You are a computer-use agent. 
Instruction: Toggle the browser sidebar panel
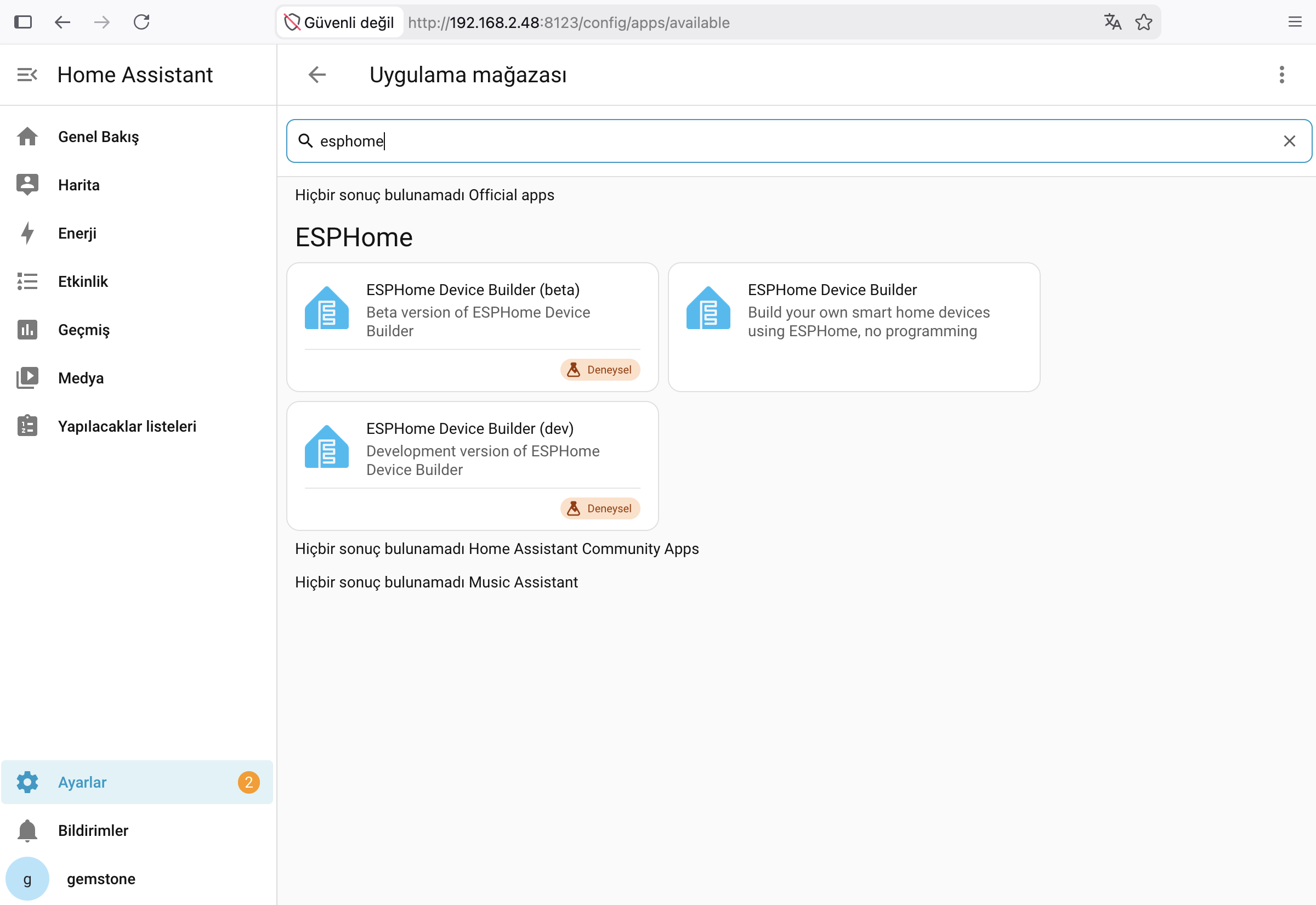(x=22, y=22)
